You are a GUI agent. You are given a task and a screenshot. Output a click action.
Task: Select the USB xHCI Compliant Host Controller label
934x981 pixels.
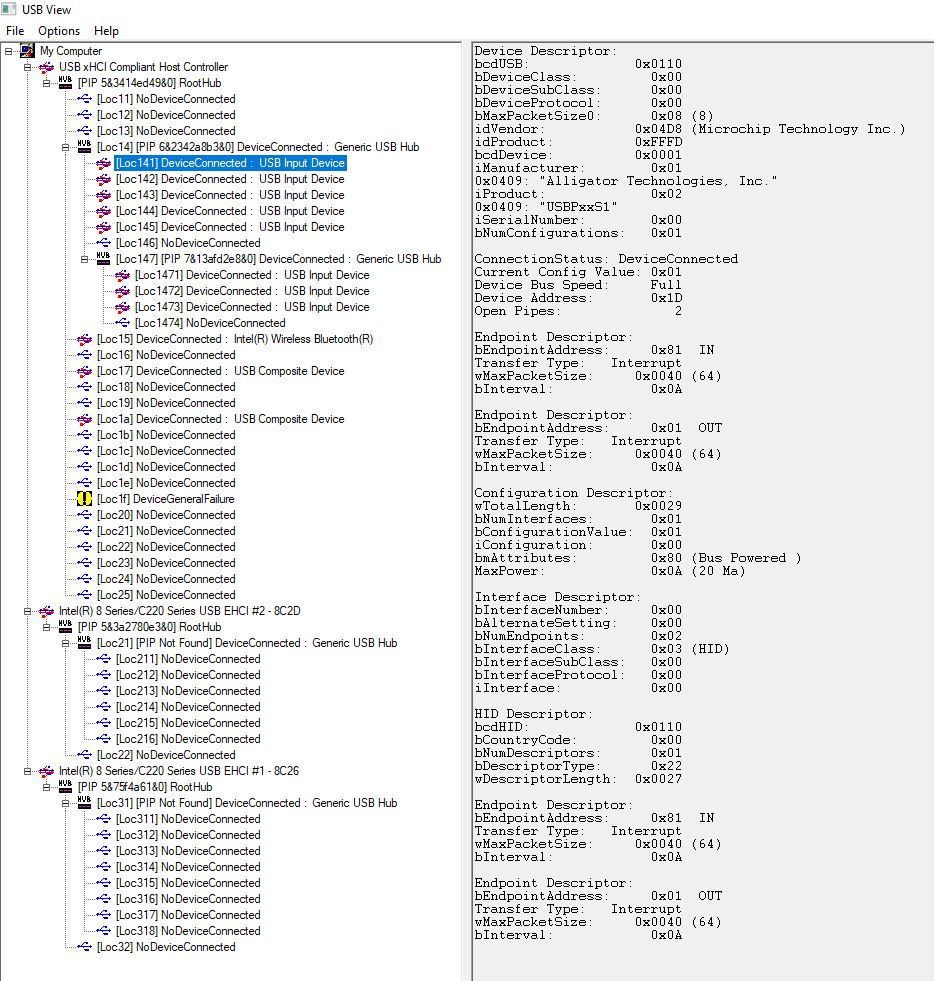[x=143, y=67]
